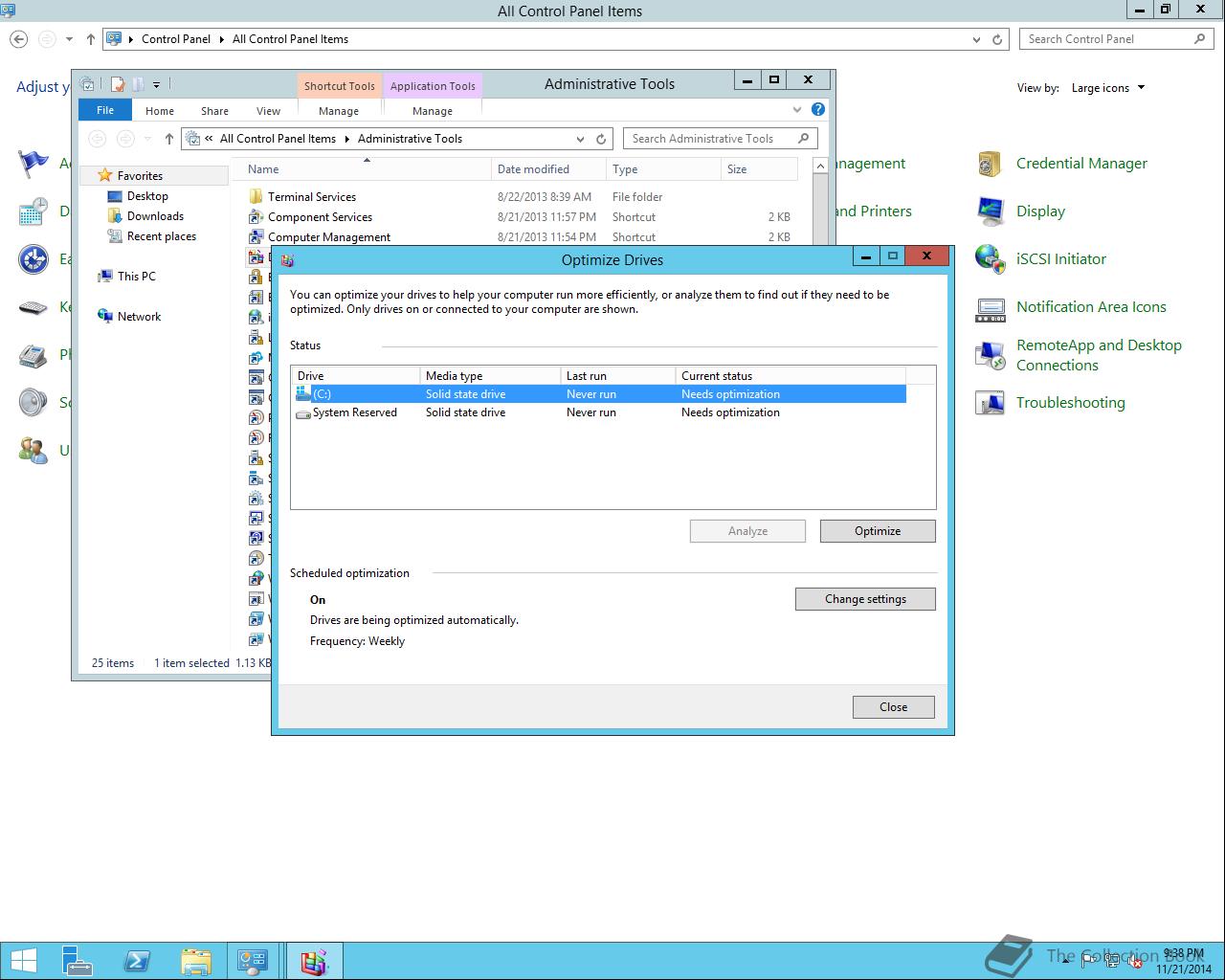
Task: Sort files by the Size column header
Action: [x=759, y=169]
